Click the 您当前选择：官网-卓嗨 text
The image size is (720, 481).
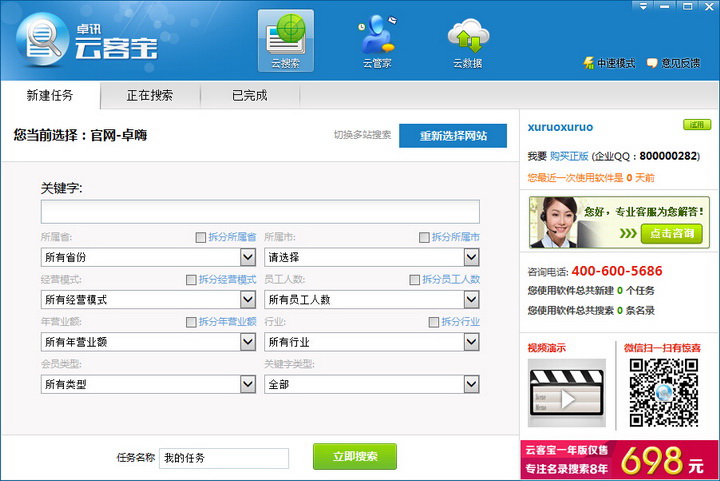(x=80, y=135)
